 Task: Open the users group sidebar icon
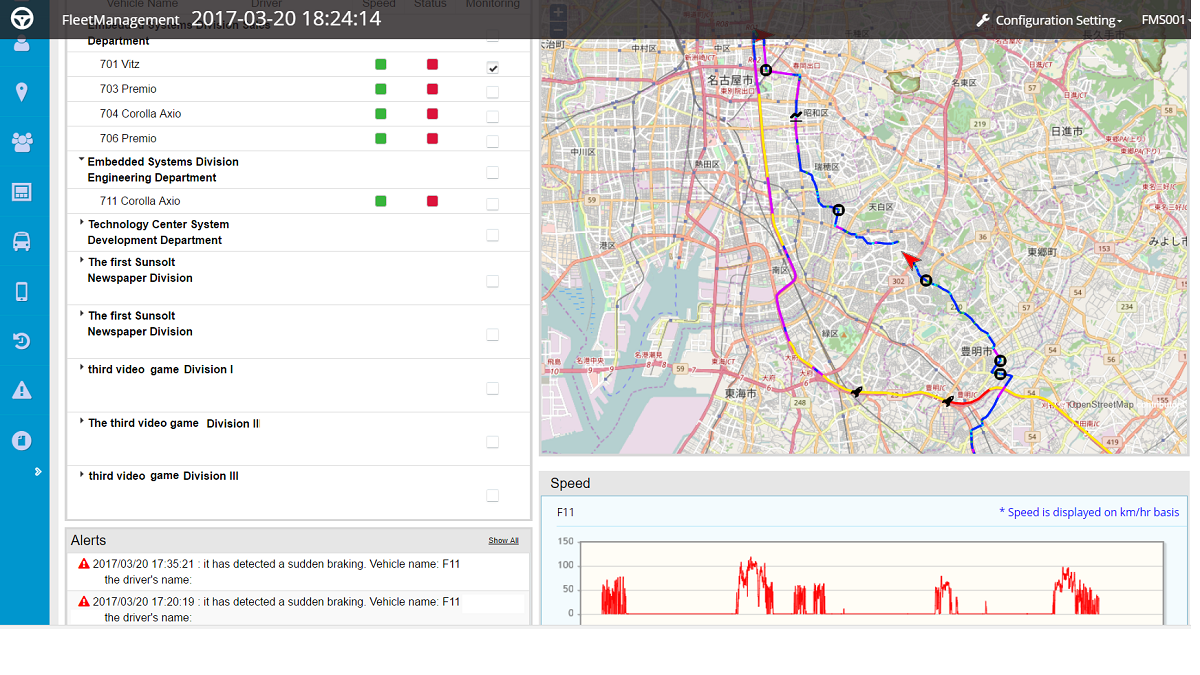tap(21, 142)
